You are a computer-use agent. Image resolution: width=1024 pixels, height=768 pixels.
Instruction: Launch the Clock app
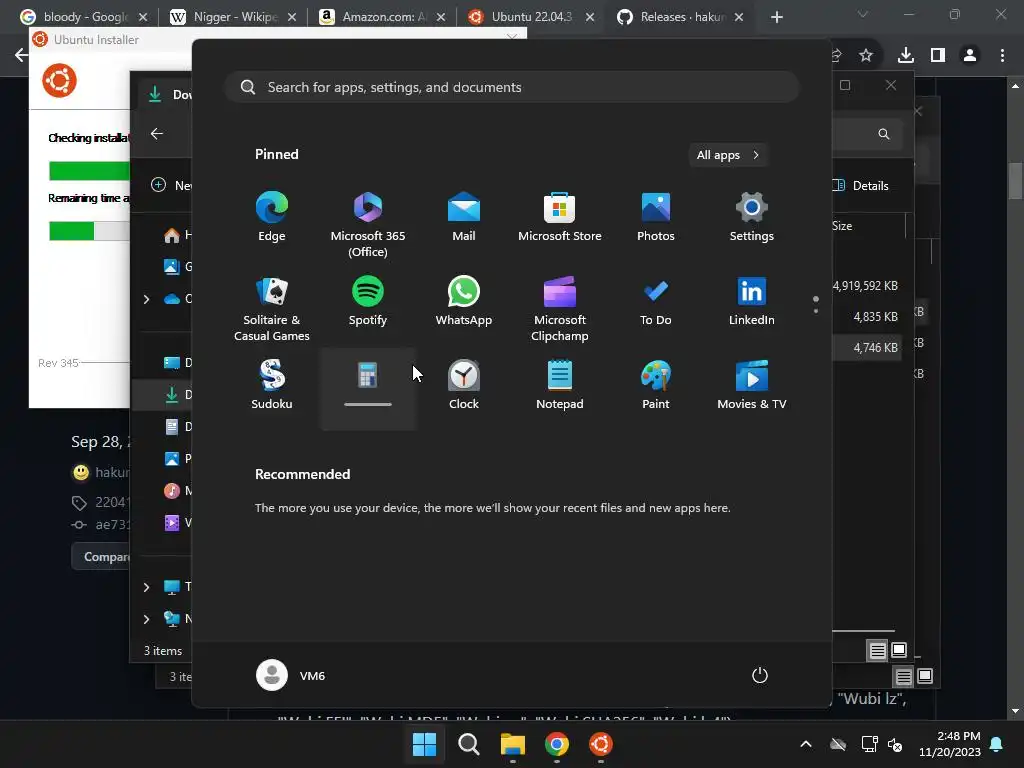[464, 385]
